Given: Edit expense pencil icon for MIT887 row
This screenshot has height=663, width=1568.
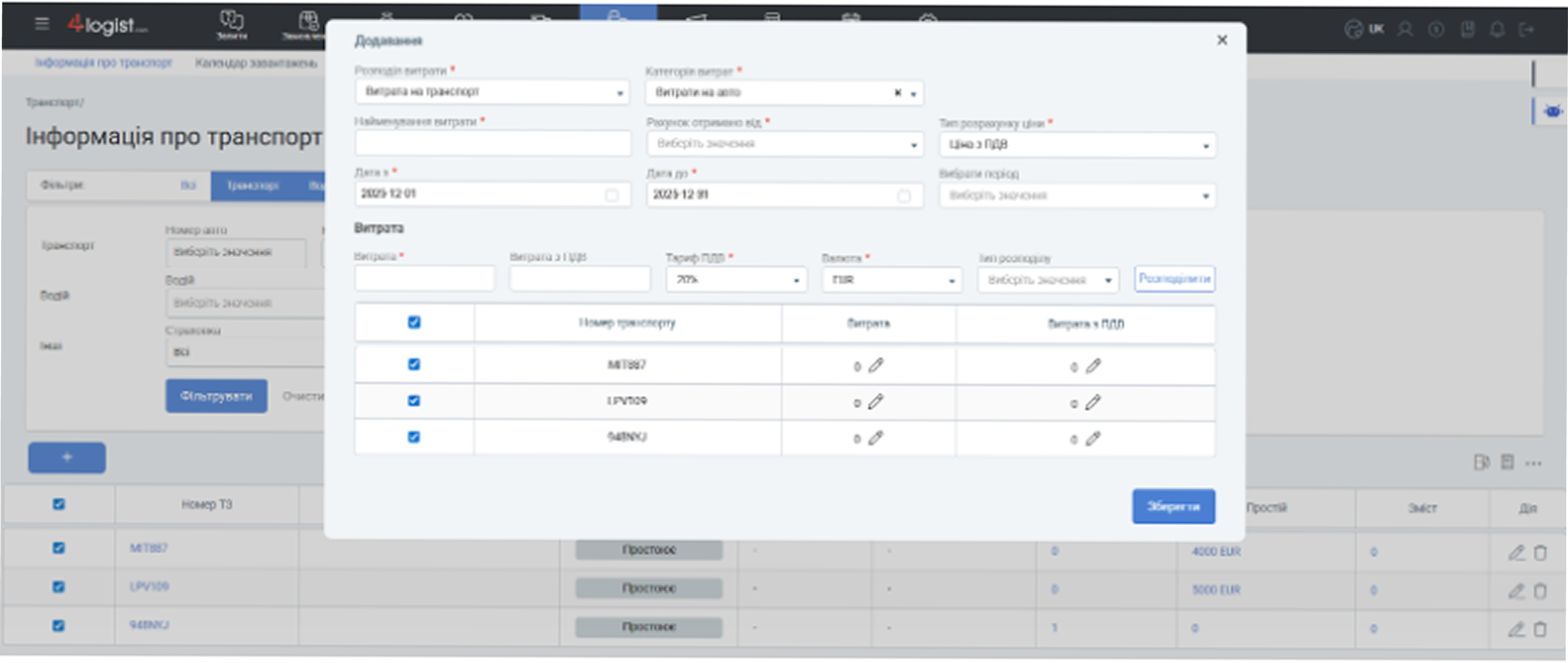Looking at the screenshot, I should click(875, 366).
